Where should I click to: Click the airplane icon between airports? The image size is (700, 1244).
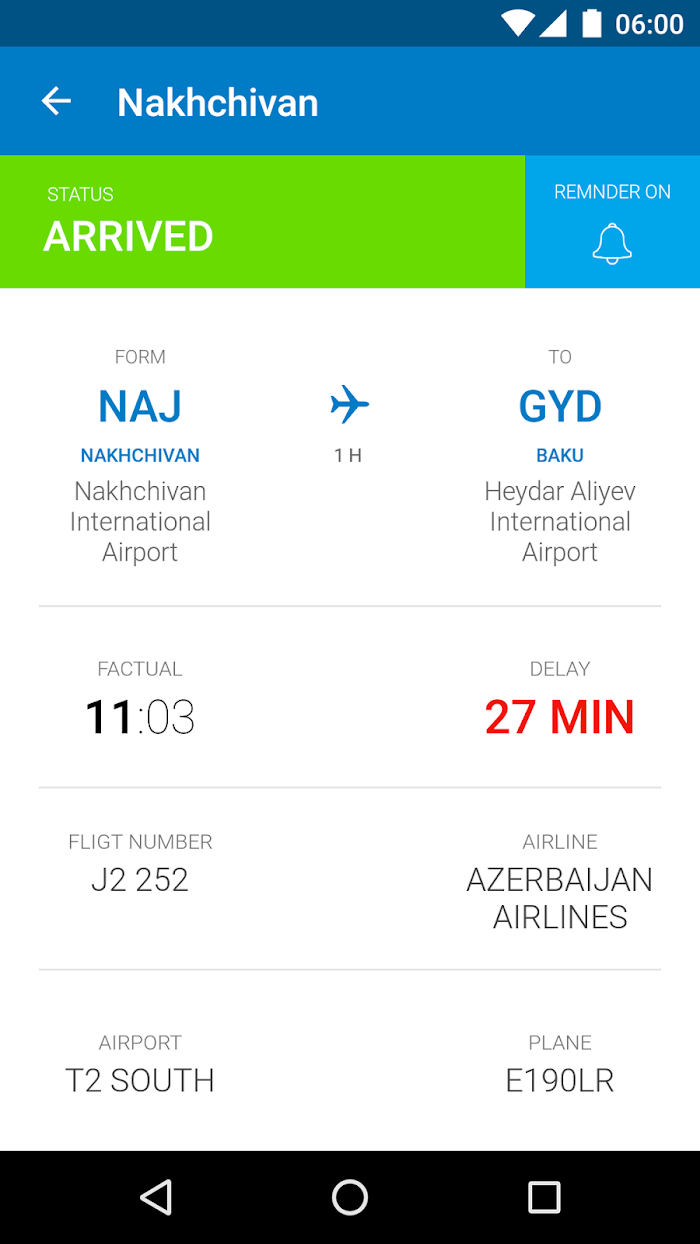tap(349, 405)
